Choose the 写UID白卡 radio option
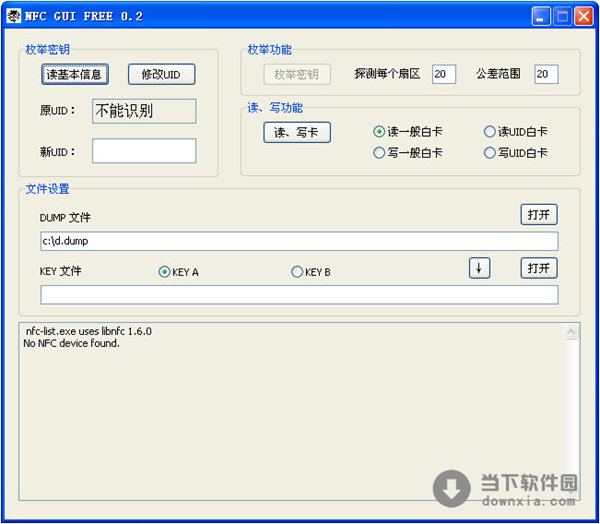 tap(490, 153)
